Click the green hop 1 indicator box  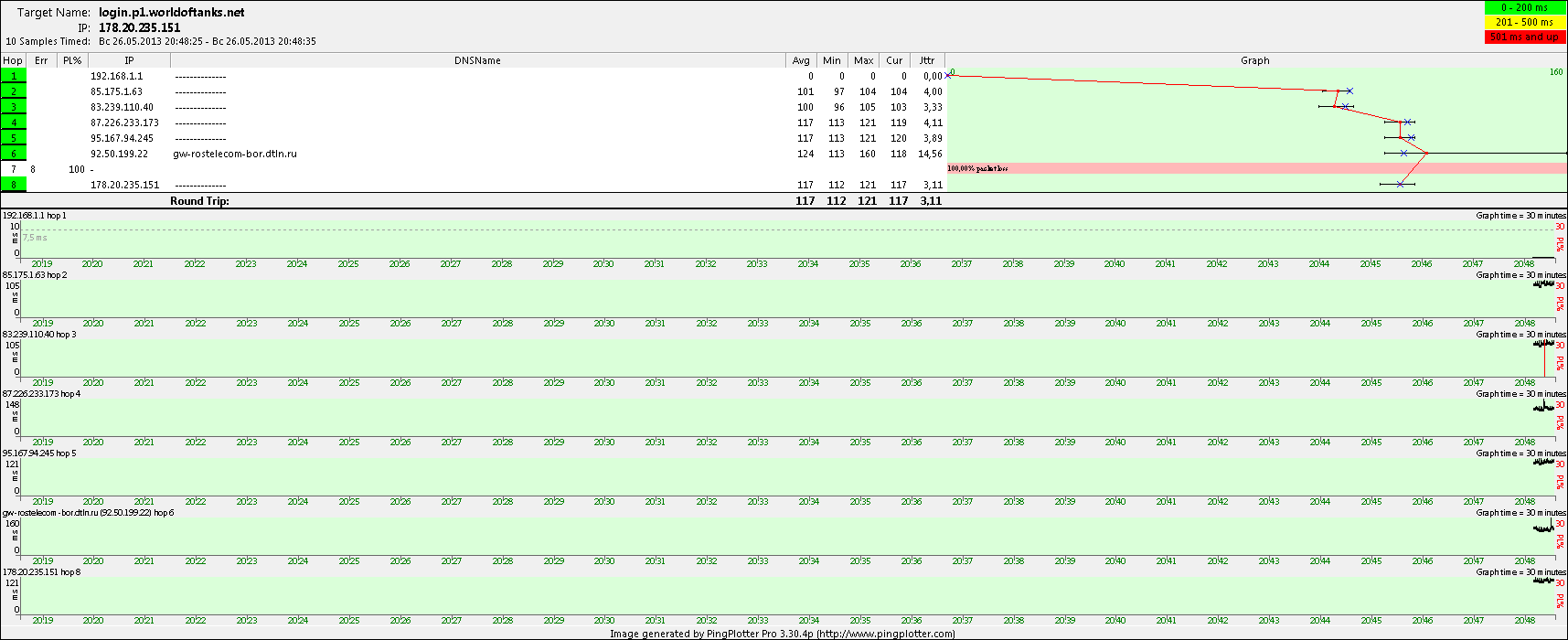pyautogui.click(x=14, y=76)
